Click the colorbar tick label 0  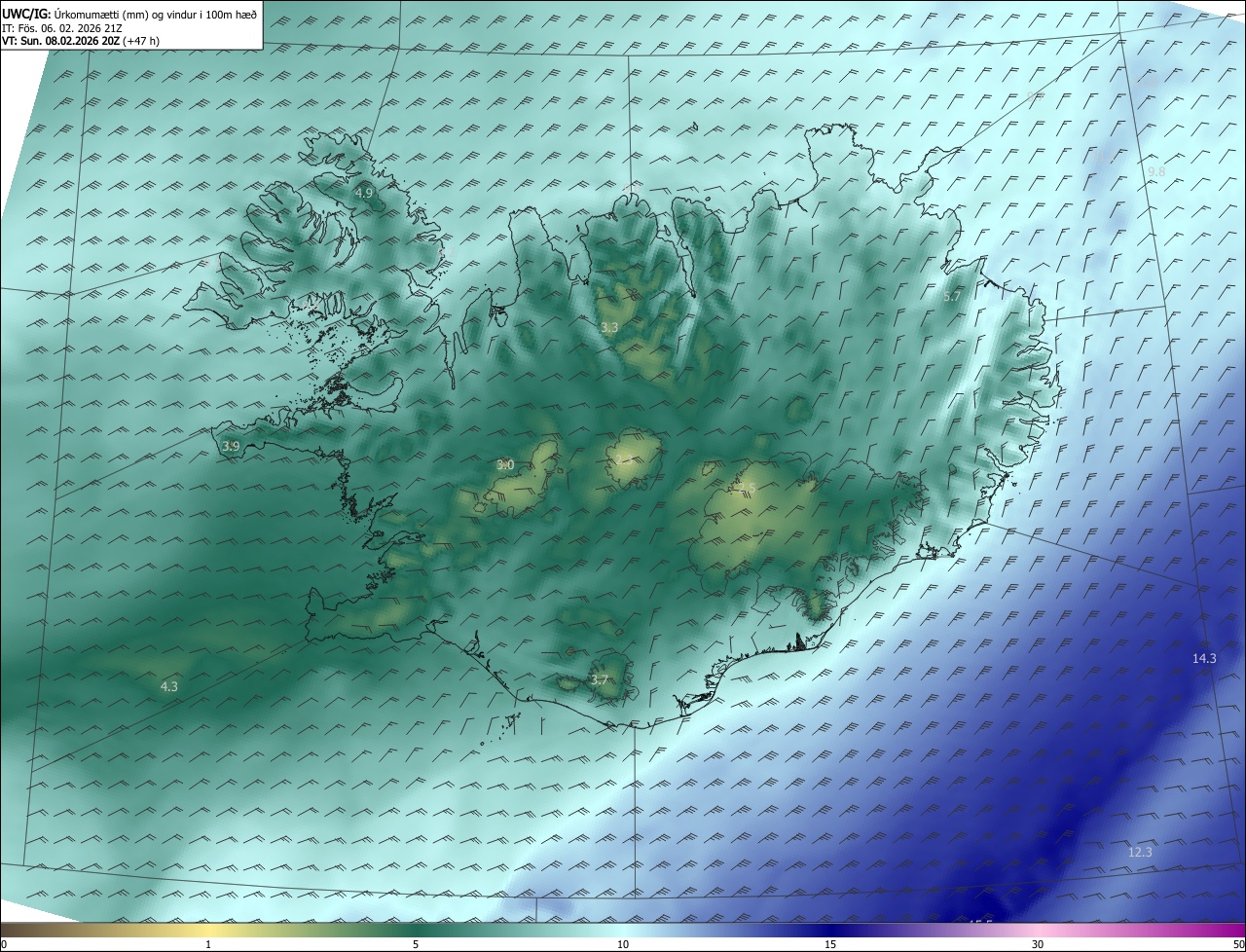tap(4, 944)
